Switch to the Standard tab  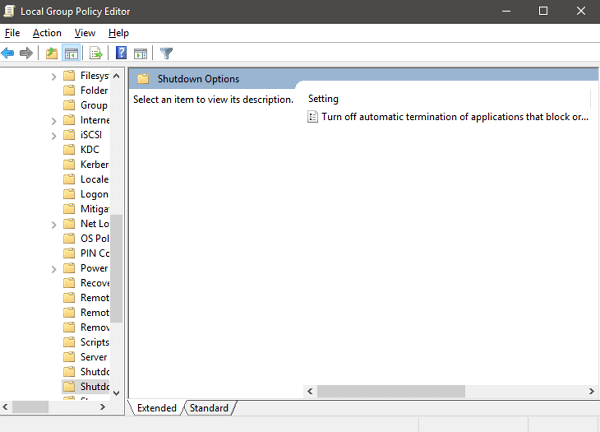pos(209,408)
